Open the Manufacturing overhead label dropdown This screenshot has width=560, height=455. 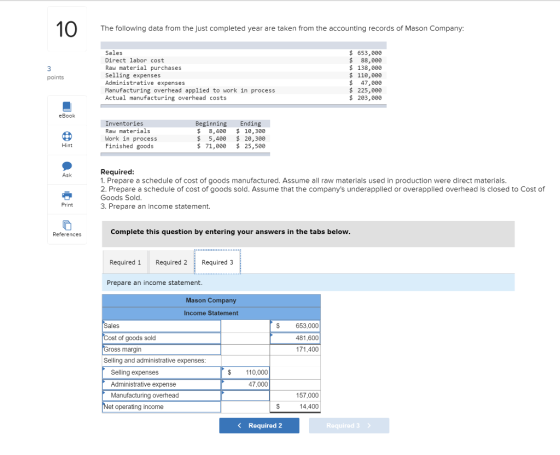click(x=161, y=395)
